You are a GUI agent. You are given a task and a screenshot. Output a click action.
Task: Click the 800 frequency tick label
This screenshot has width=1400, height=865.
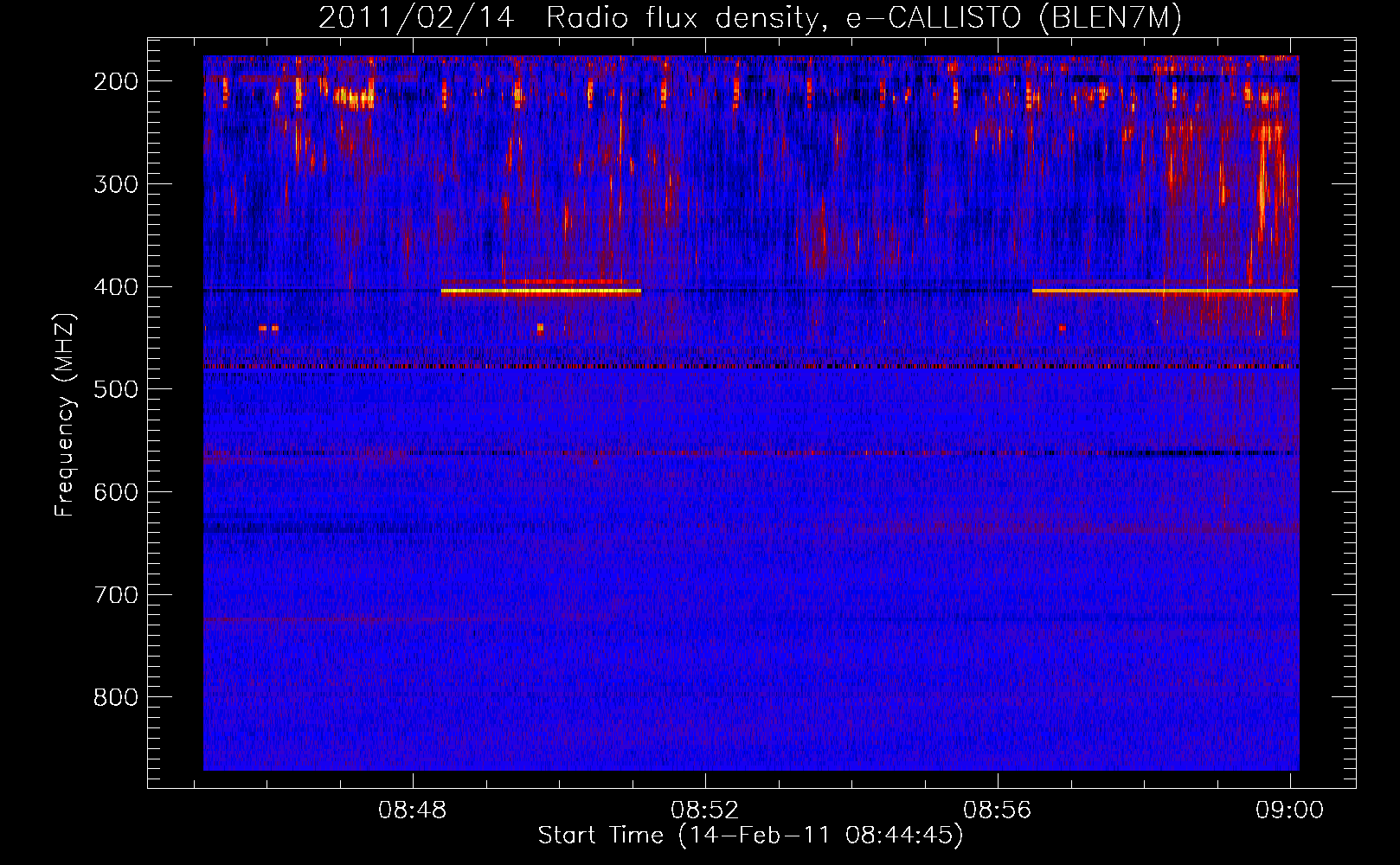coord(116,697)
